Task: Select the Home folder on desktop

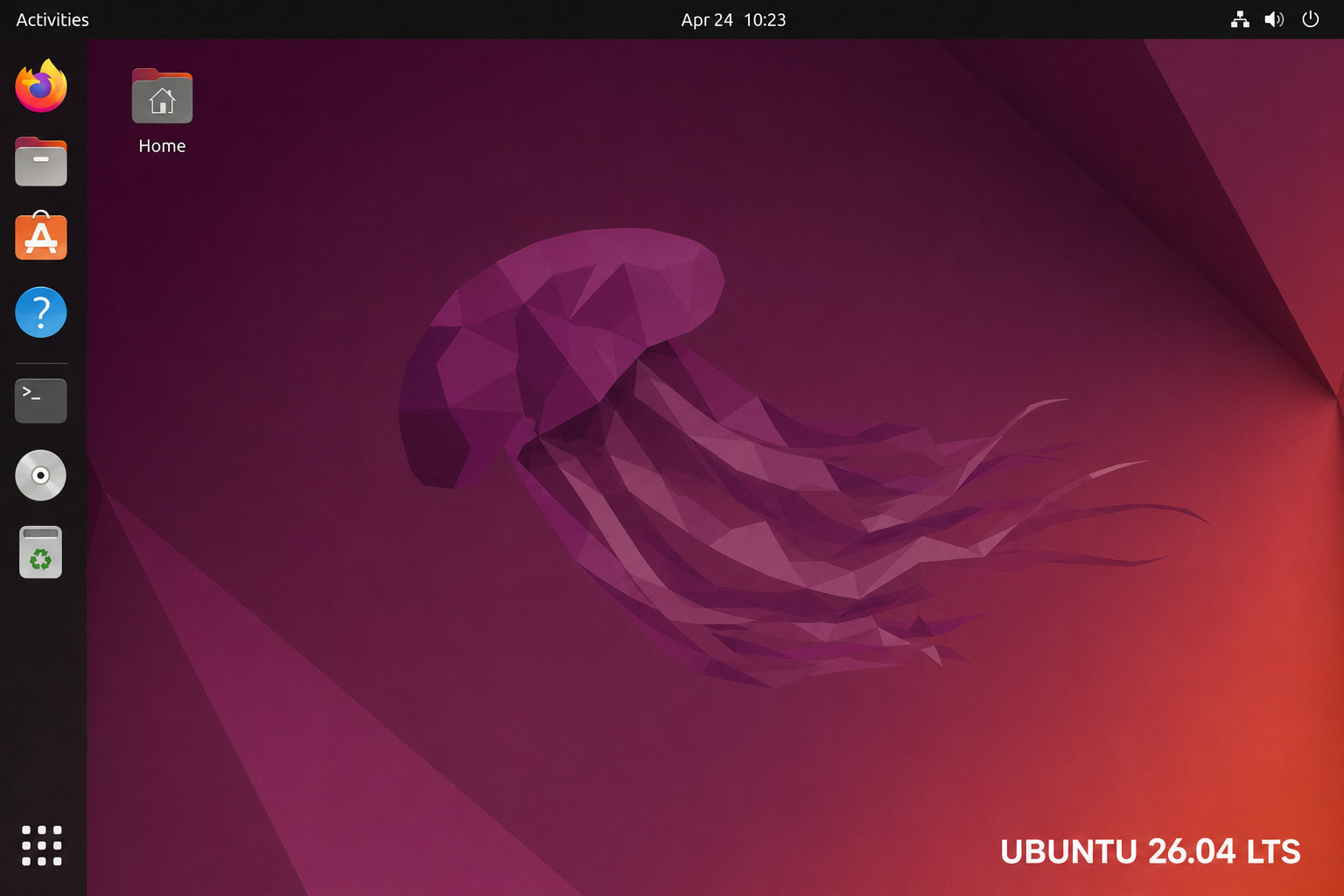Action: pyautogui.click(x=162, y=96)
